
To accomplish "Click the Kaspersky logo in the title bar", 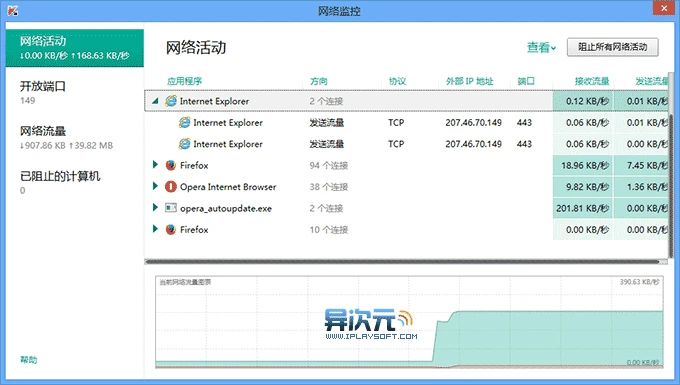I will click(13, 10).
